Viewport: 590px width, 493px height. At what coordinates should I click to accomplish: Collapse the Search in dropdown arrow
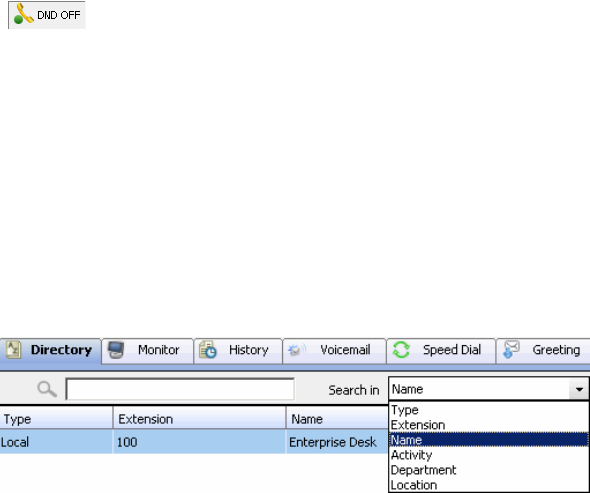579,389
